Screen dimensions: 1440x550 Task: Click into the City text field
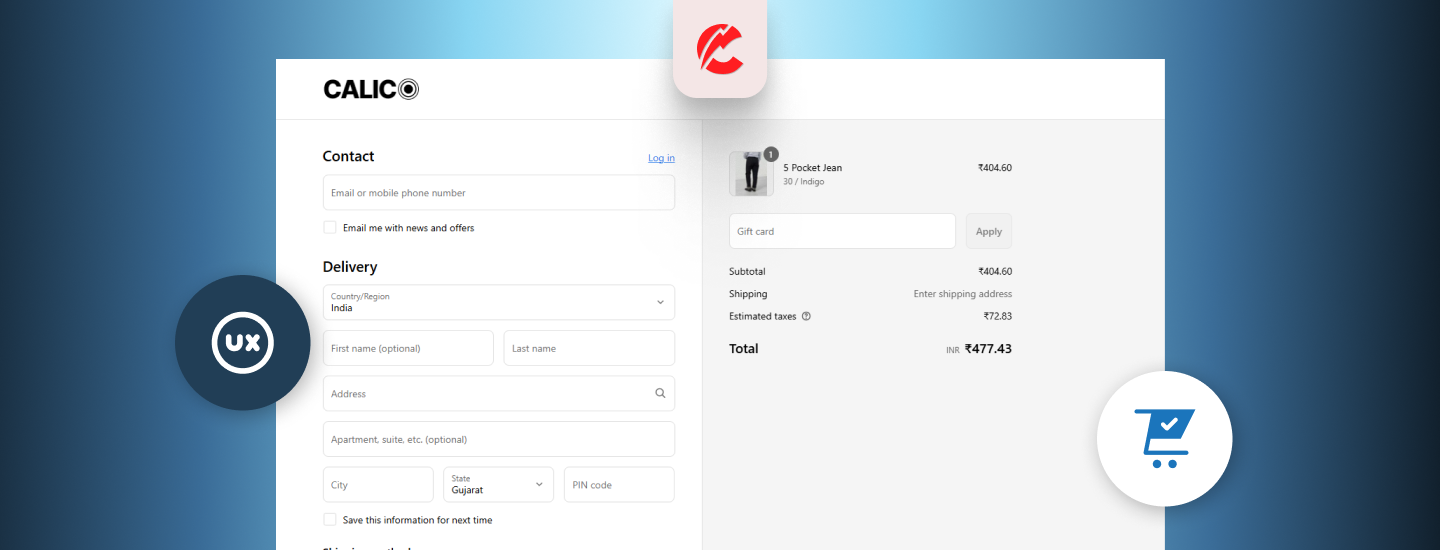[378, 484]
